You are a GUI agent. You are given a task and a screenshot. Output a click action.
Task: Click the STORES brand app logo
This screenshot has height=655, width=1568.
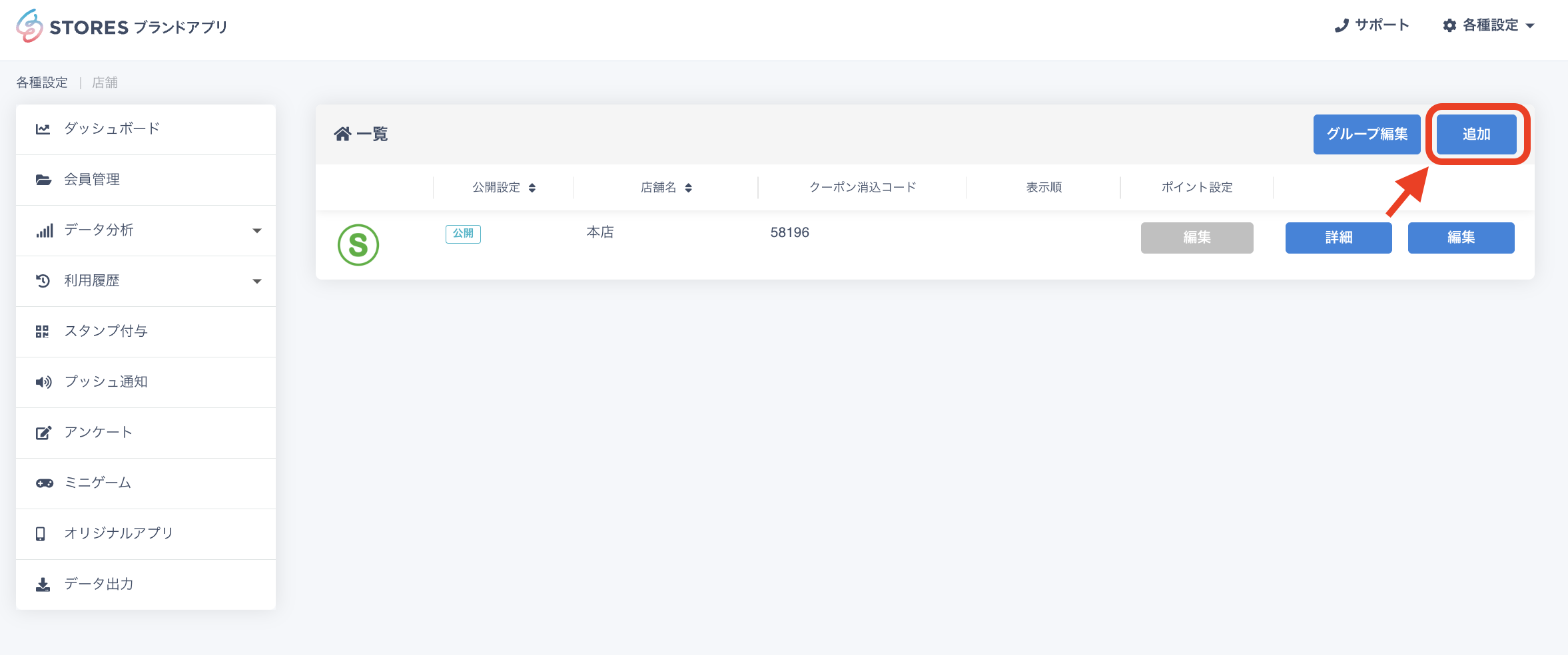click(x=121, y=27)
